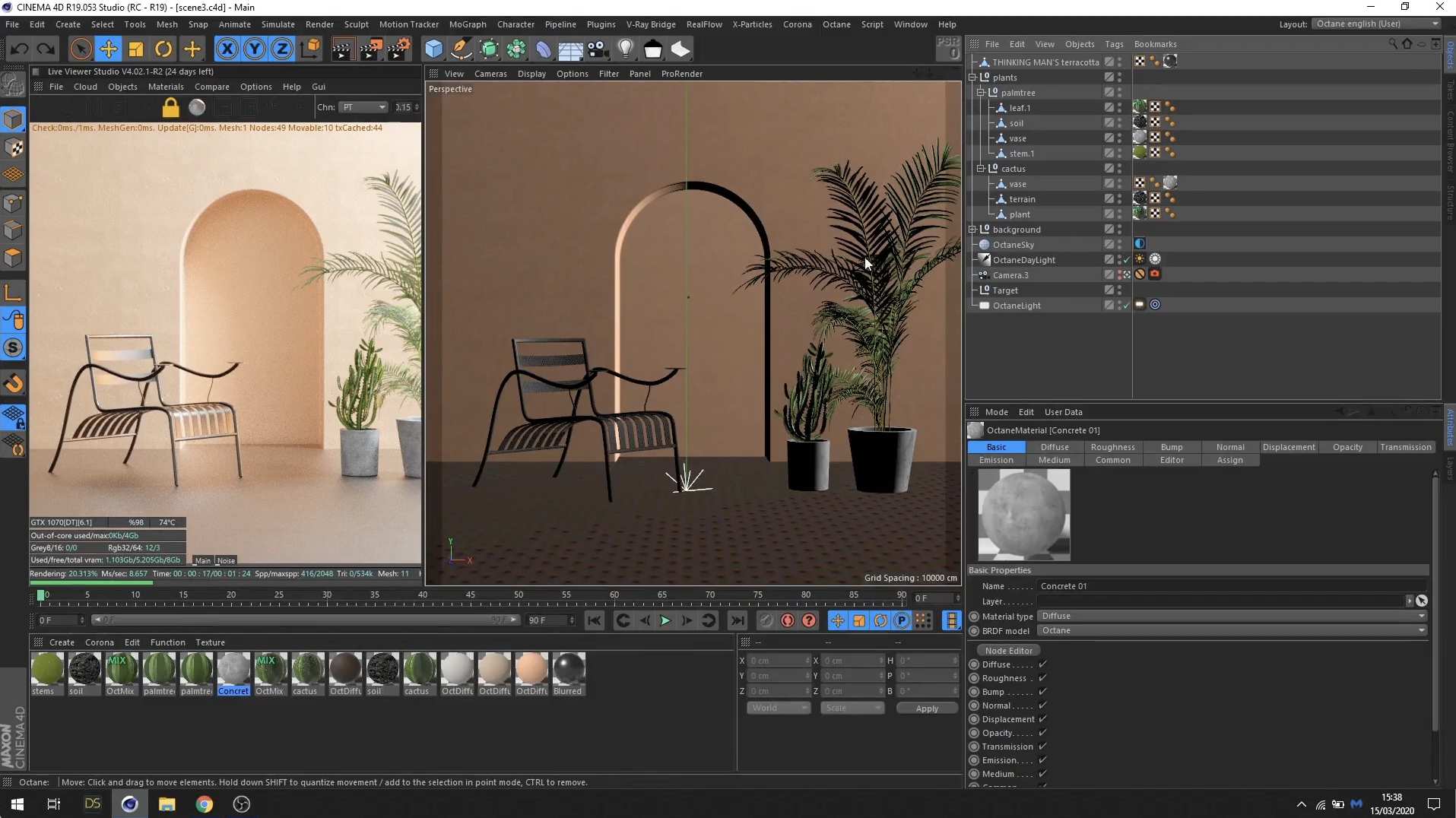The image size is (1456, 818).
Task: Open the MoGraph menu
Action: pos(468,24)
